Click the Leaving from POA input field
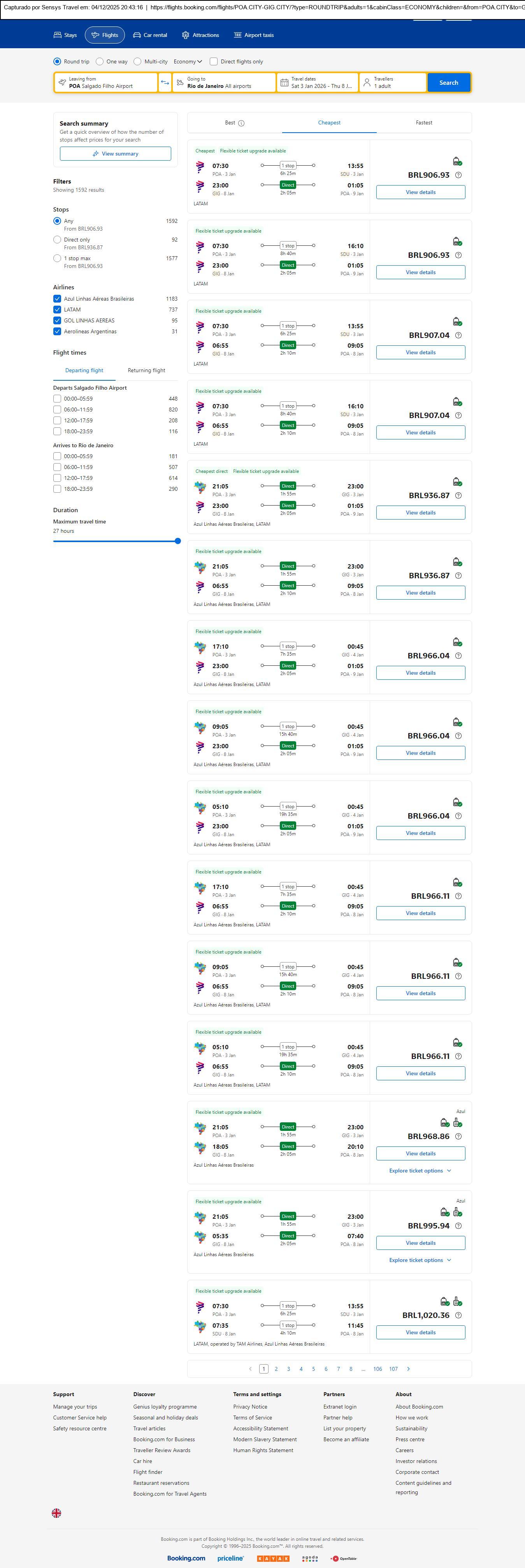 point(106,83)
